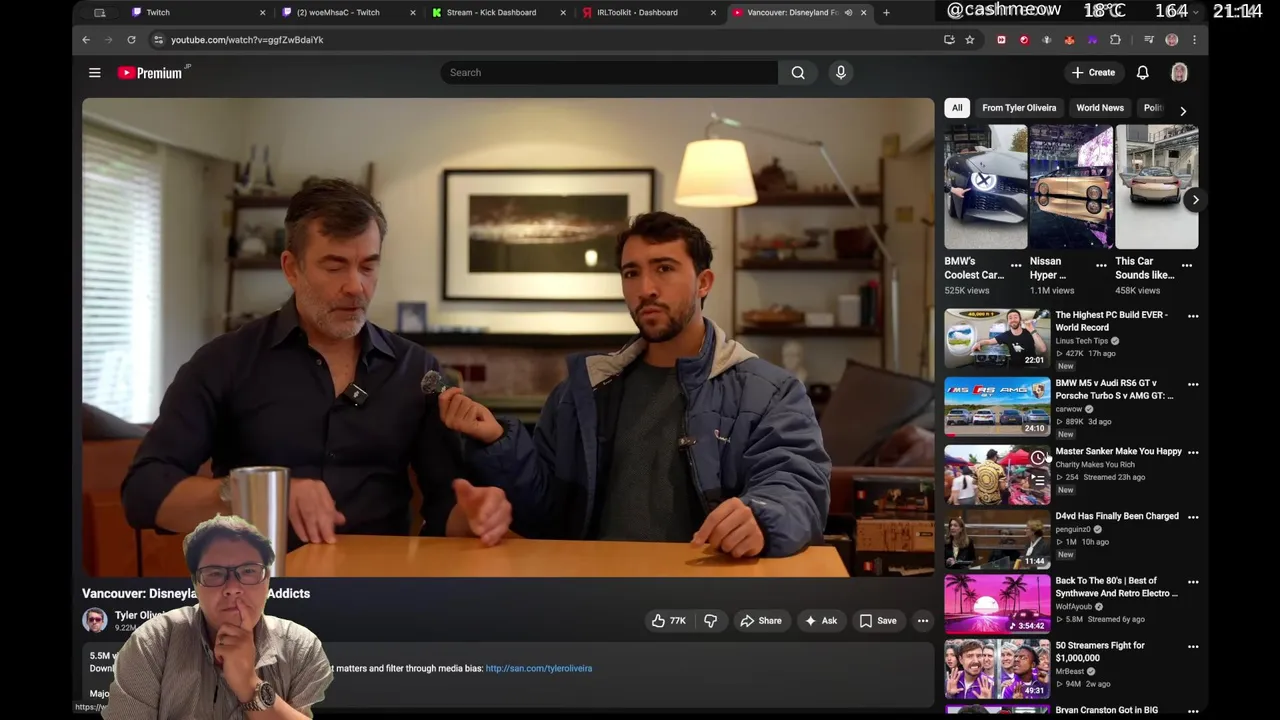Click Linus Tech Tips channel name
Image resolution: width=1280 pixels, height=720 pixels.
point(1082,341)
